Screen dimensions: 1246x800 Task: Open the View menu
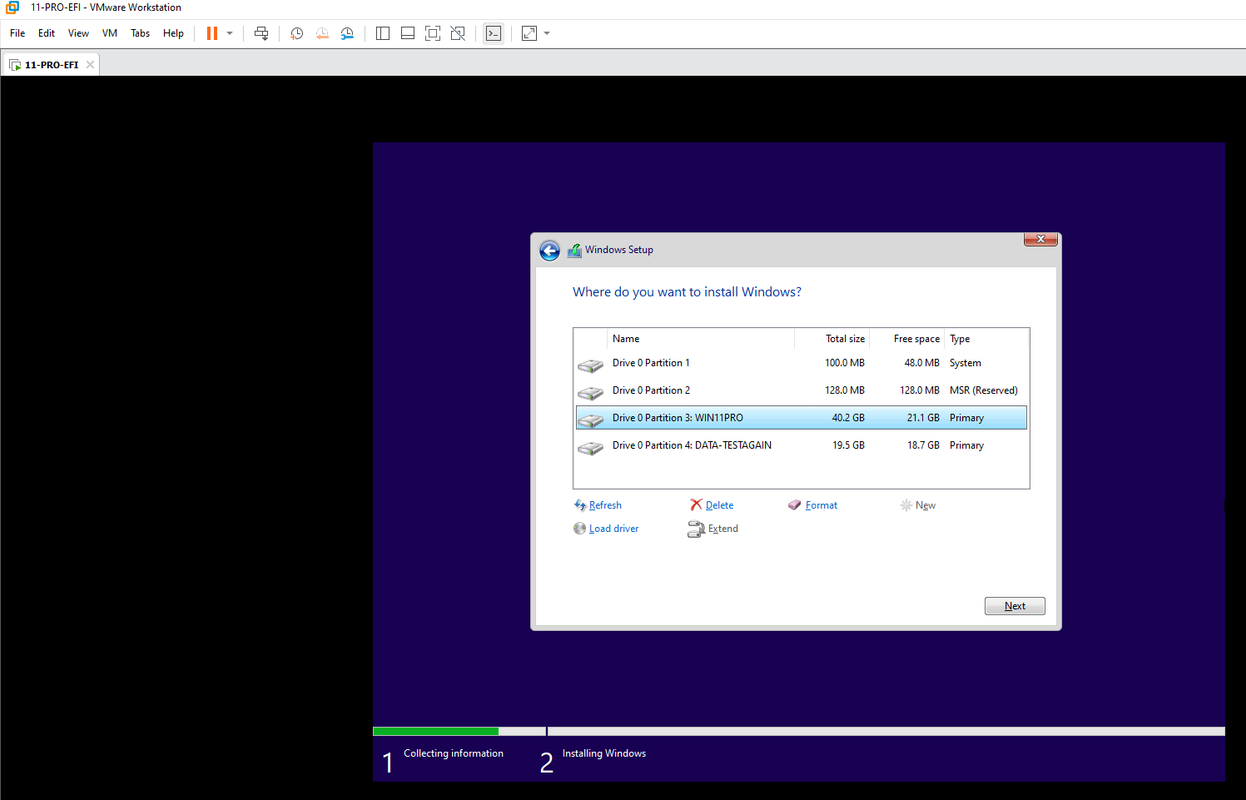point(78,33)
